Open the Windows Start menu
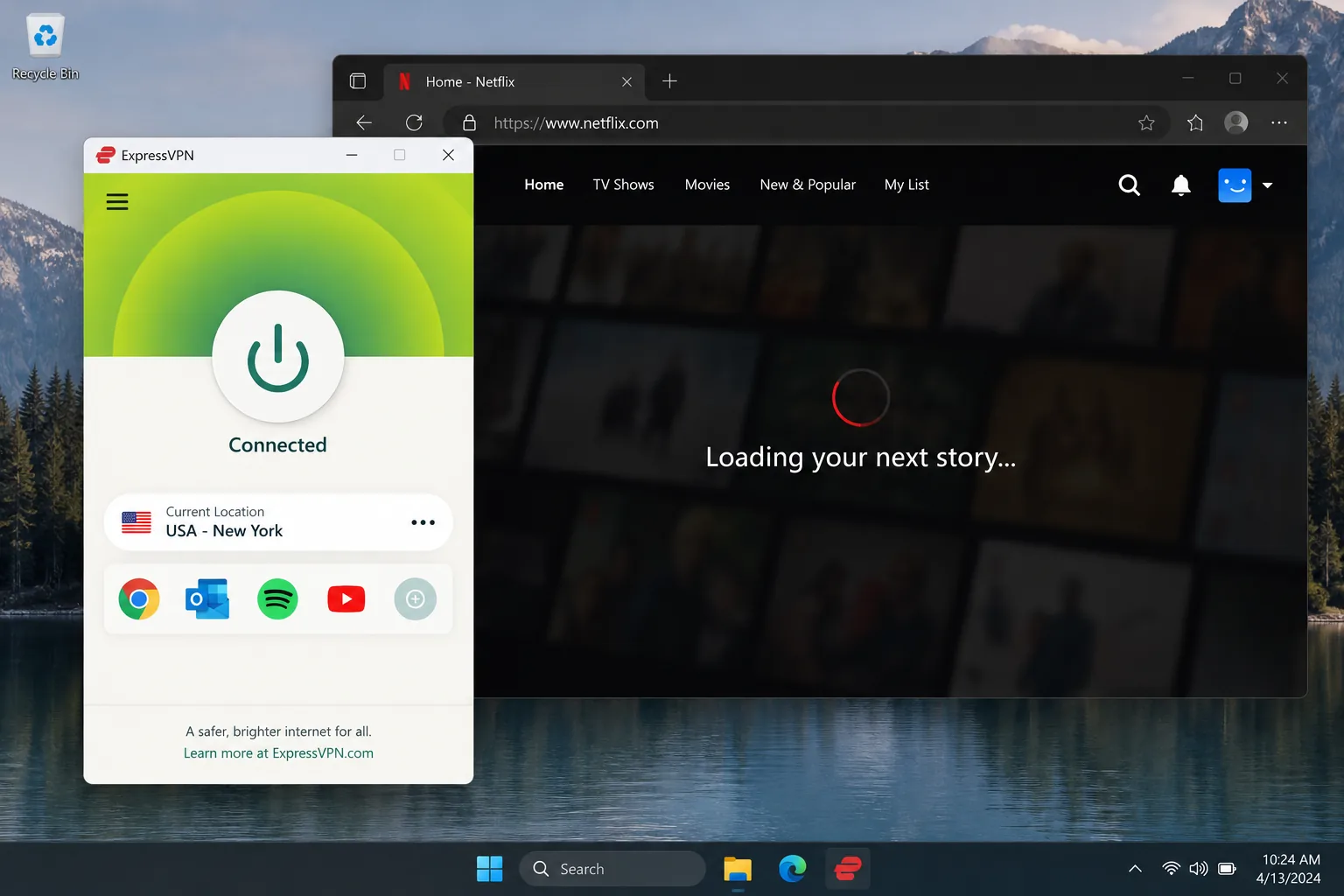 click(490, 869)
